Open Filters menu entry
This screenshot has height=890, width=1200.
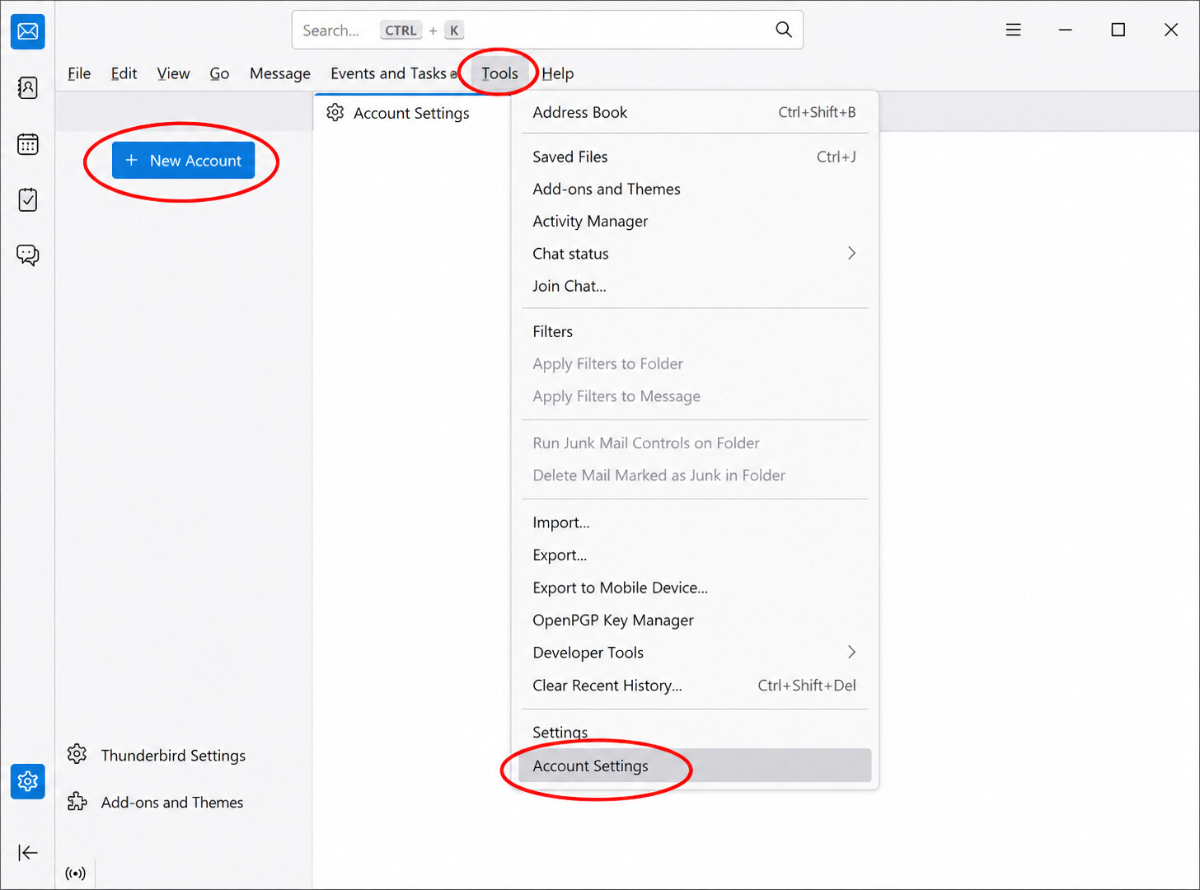[x=695, y=331]
